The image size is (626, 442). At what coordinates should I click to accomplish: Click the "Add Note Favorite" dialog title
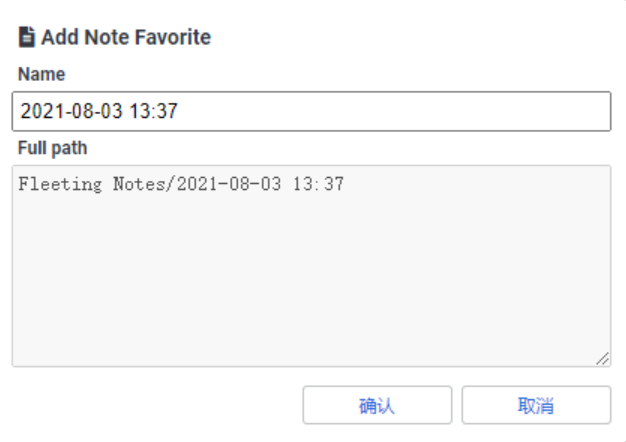[126, 37]
